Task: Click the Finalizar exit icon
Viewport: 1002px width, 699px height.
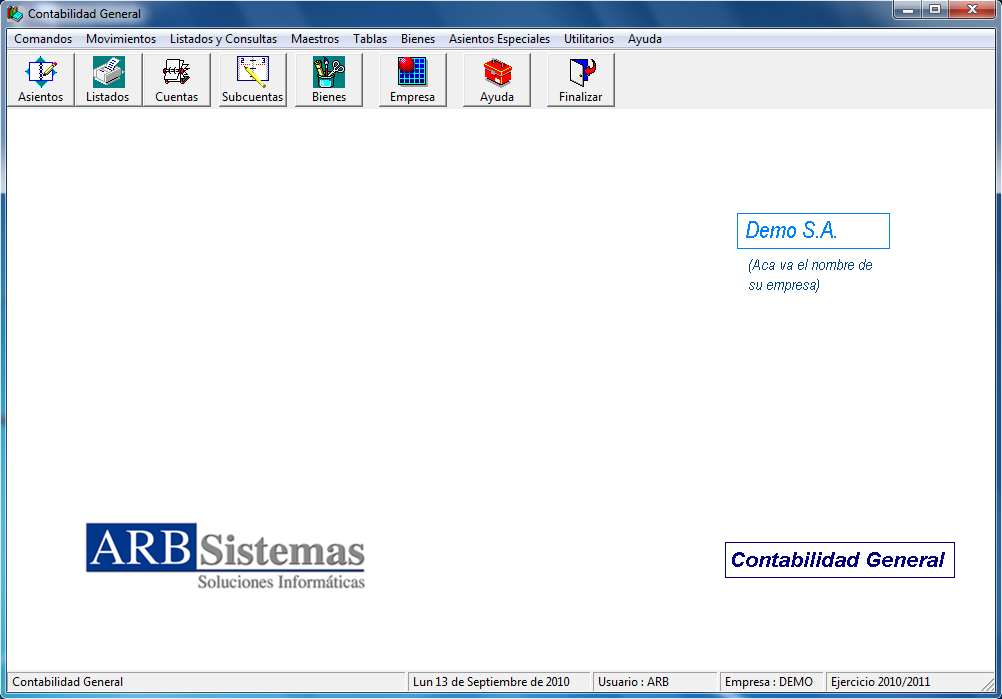Action: pyautogui.click(x=581, y=79)
